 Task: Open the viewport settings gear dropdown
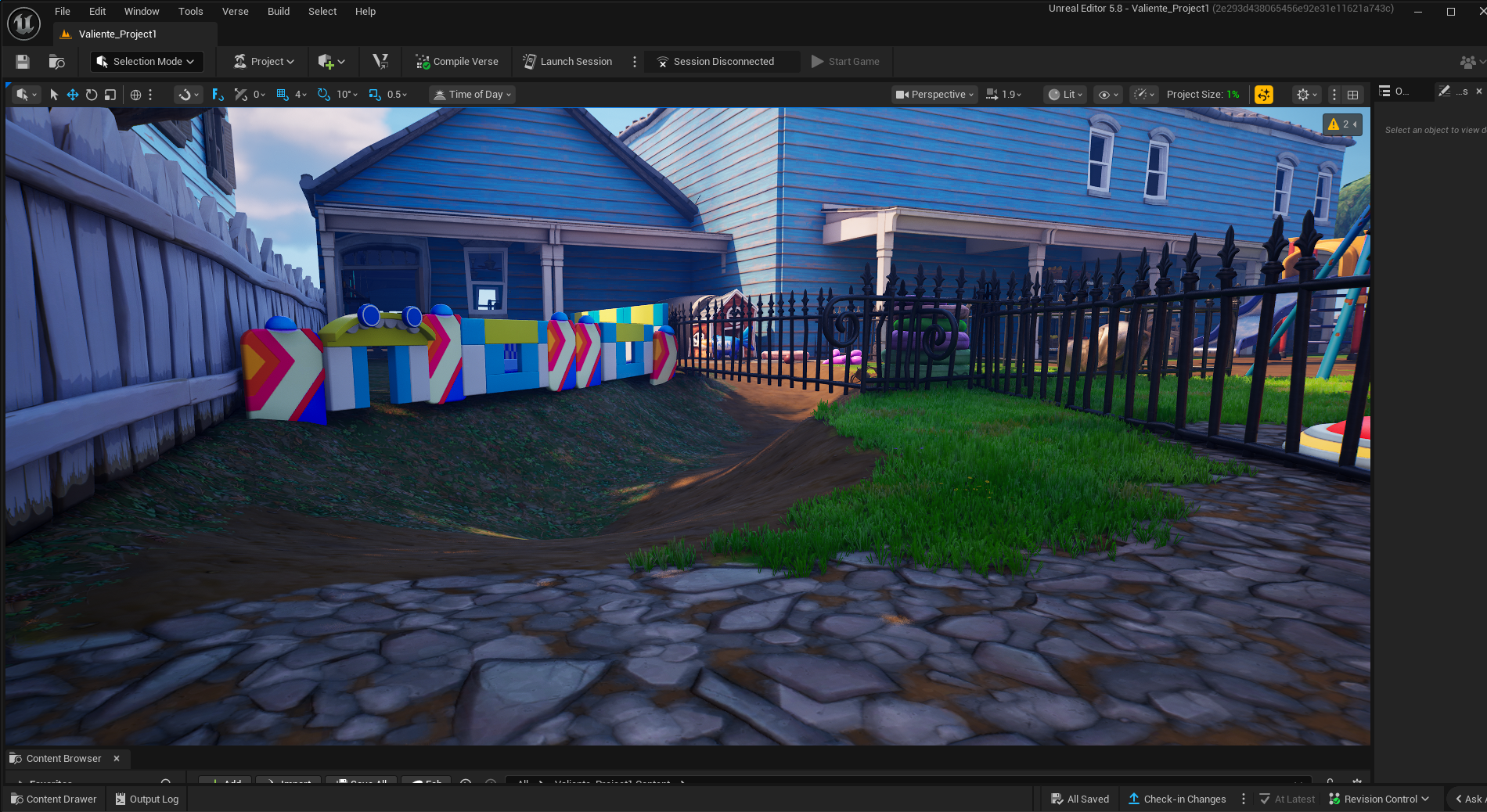(x=1307, y=95)
